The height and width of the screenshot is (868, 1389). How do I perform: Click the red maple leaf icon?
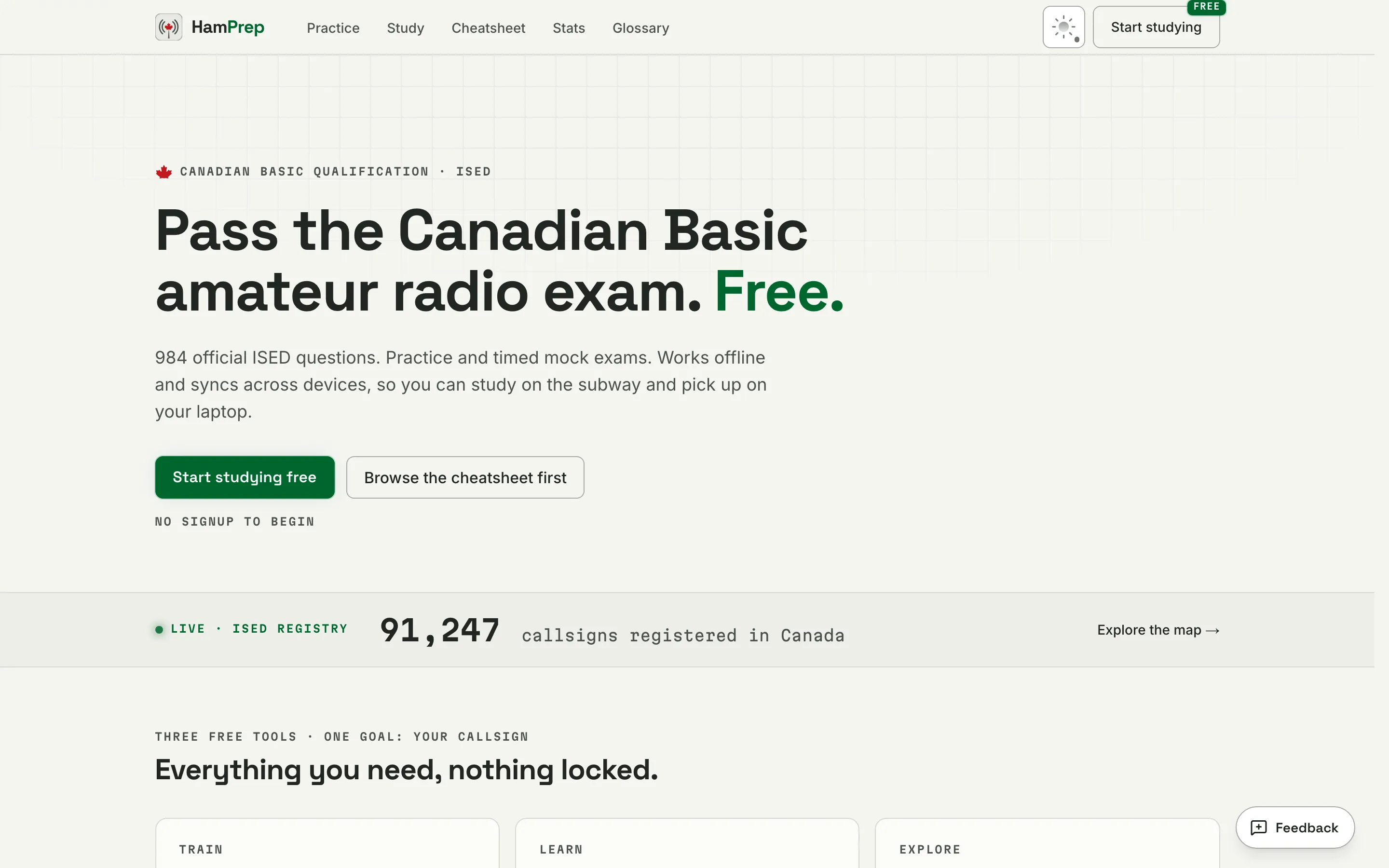[x=164, y=172]
